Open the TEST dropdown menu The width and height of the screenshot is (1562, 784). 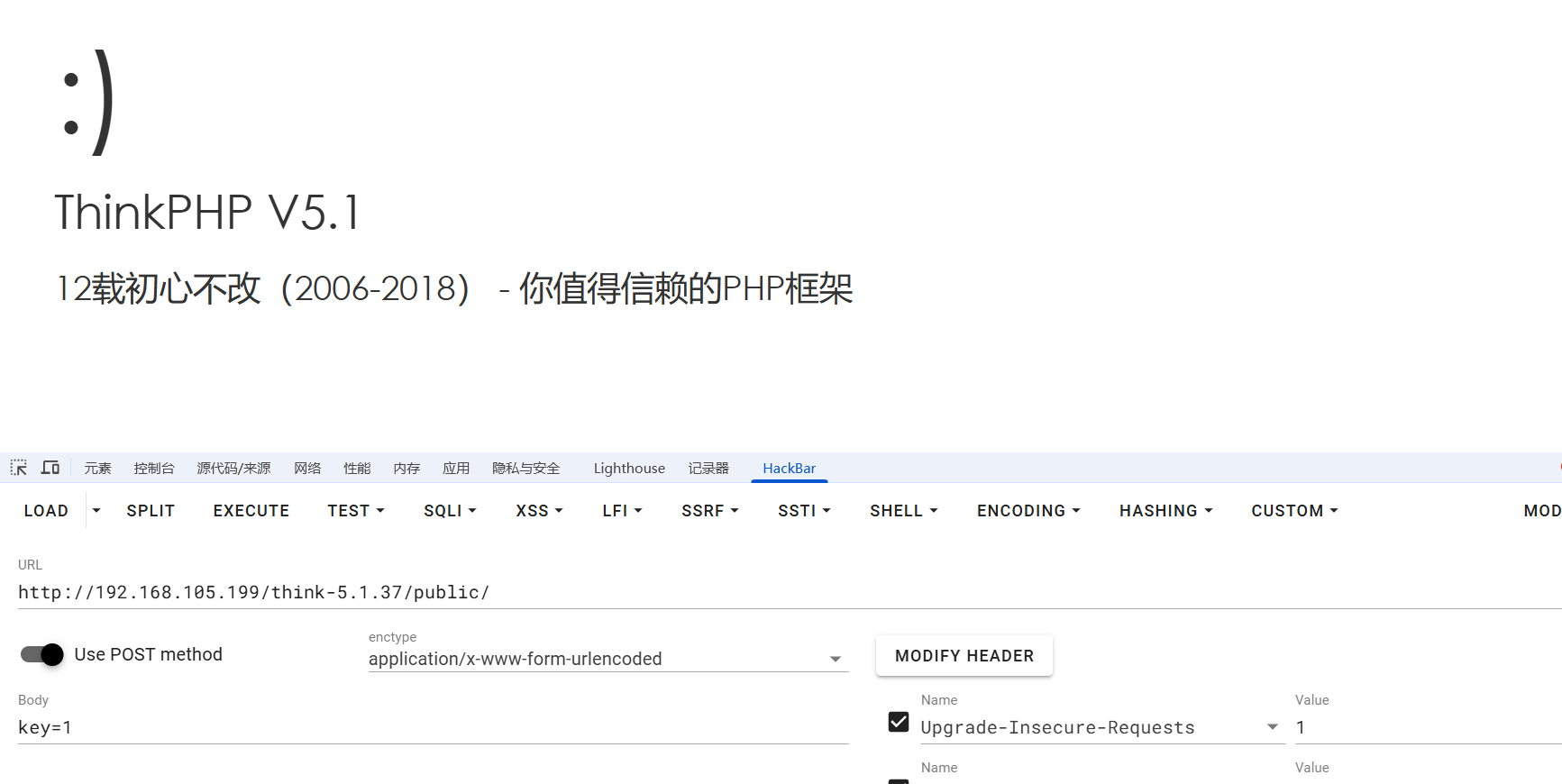click(x=356, y=511)
